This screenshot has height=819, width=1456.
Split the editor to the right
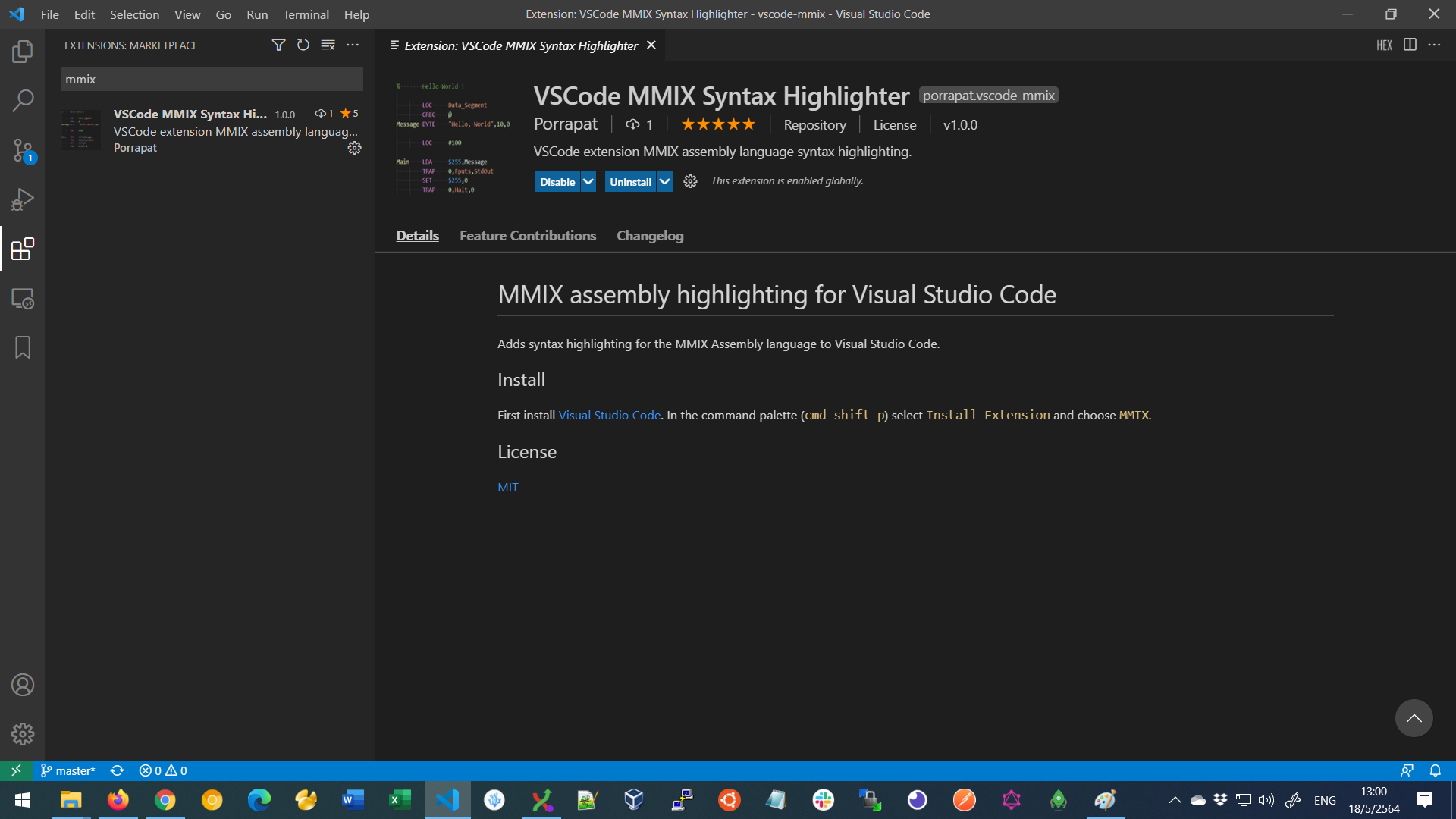coord(1410,45)
